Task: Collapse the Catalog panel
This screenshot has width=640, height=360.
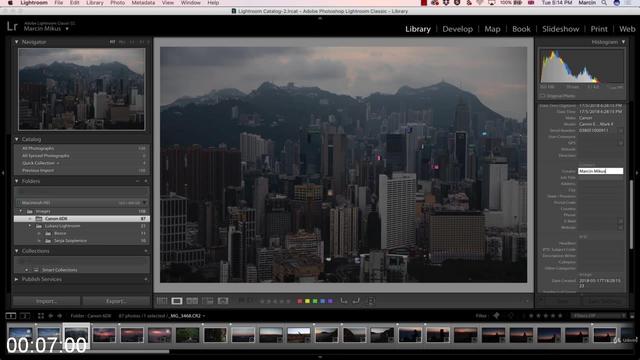Action: [17, 139]
